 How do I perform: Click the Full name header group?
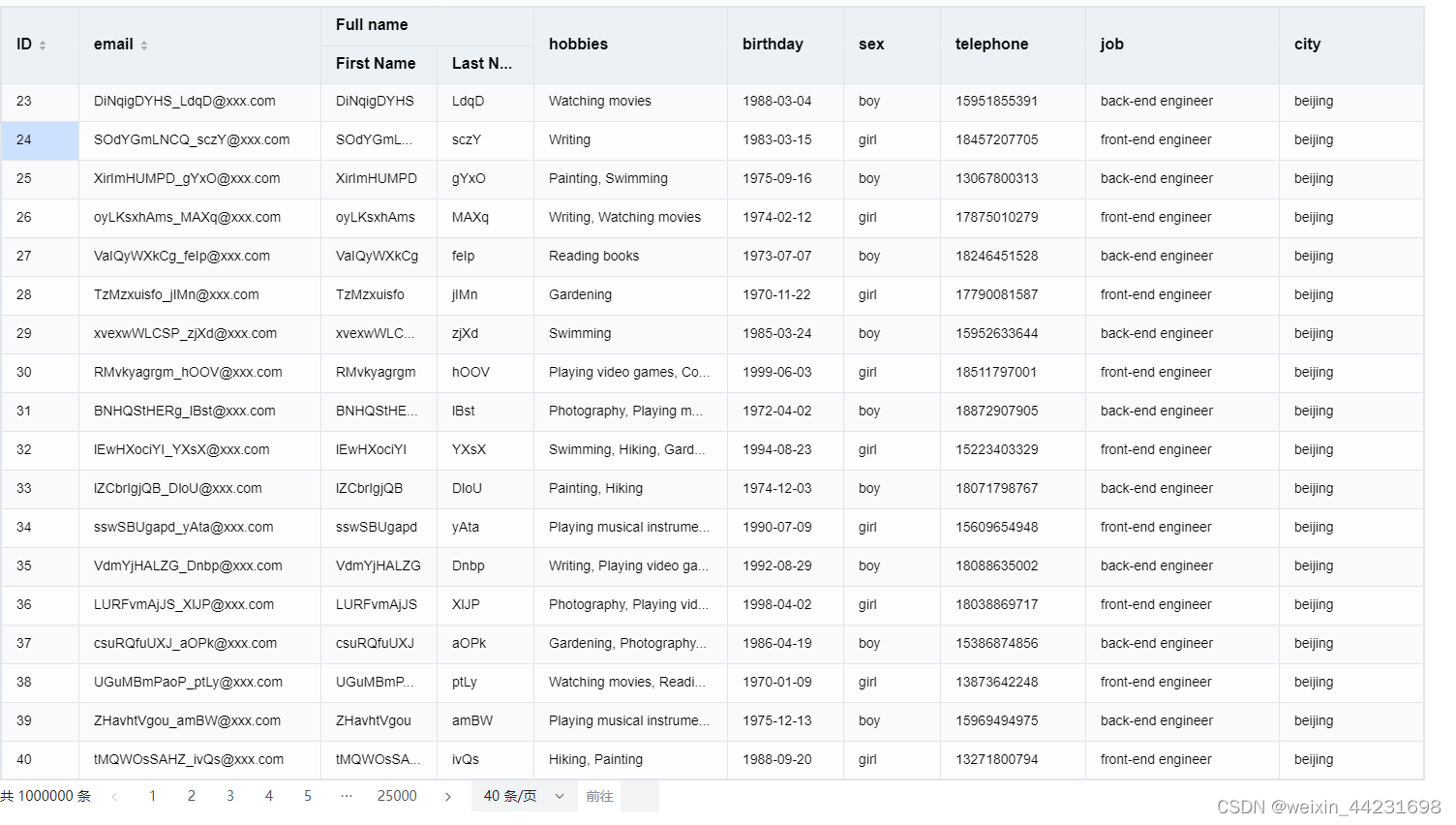[427, 25]
